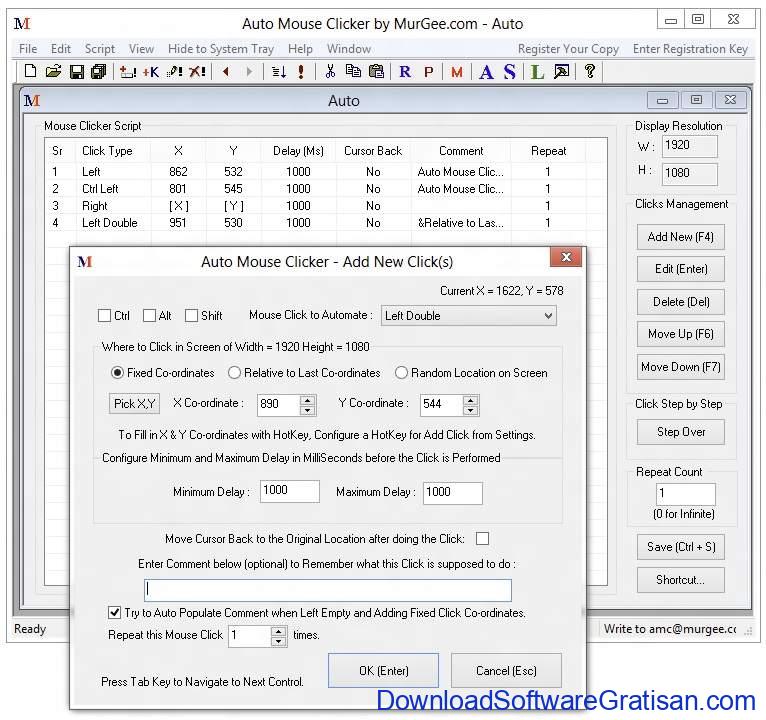Click the blue S toolbar icon
766x720 pixels.
point(510,72)
